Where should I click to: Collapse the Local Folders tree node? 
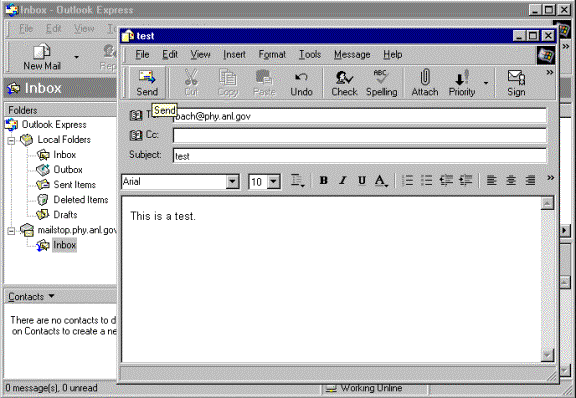click(11, 140)
